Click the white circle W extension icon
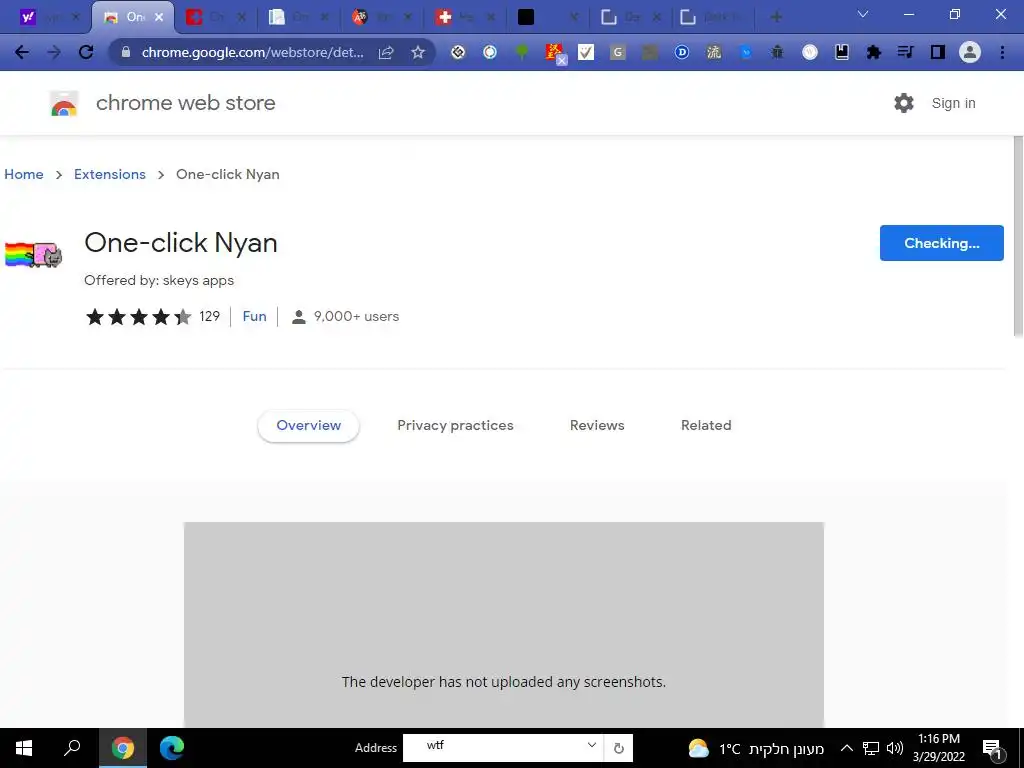 click(810, 52)
